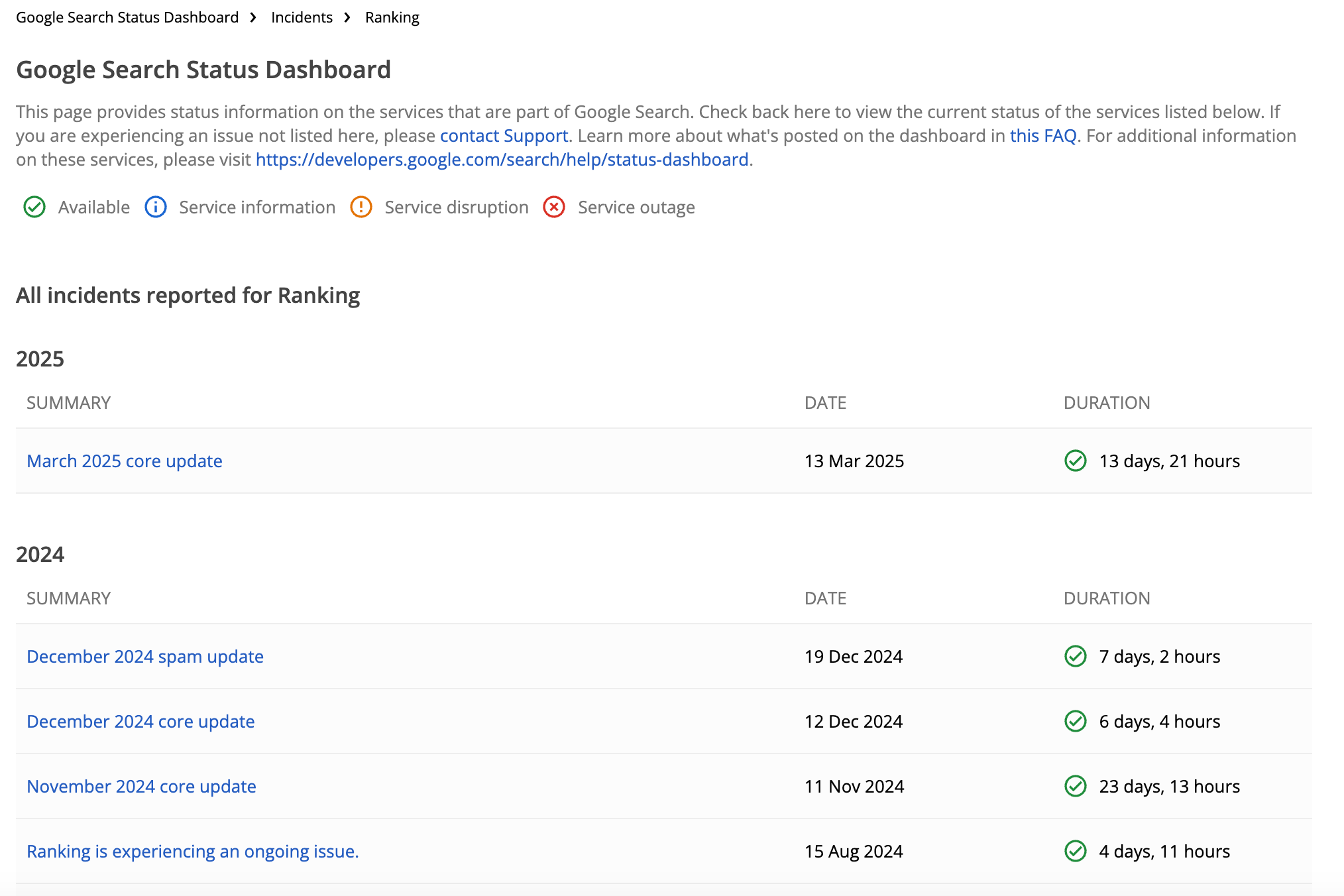This screenshot has width=1344, height=896.
Task: Go to Incidents breadcrumb
Action: 302,17
